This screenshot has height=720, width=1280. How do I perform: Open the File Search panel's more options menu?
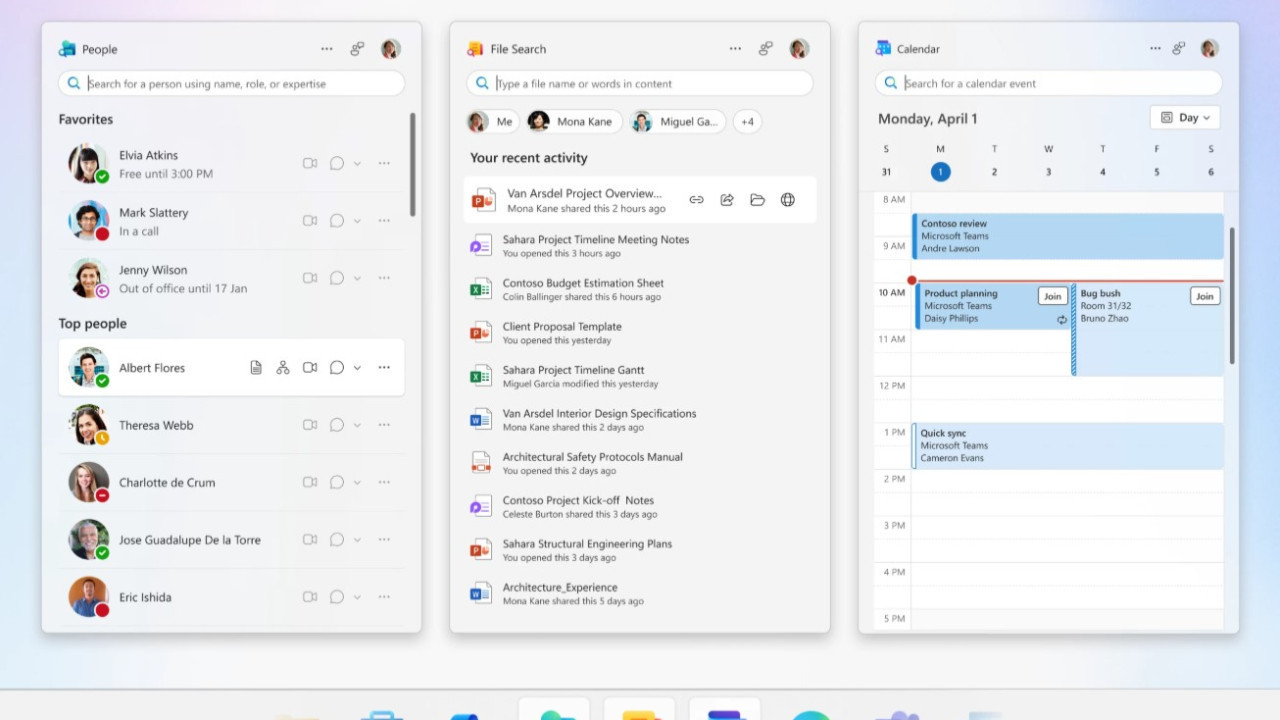[735, 48]
